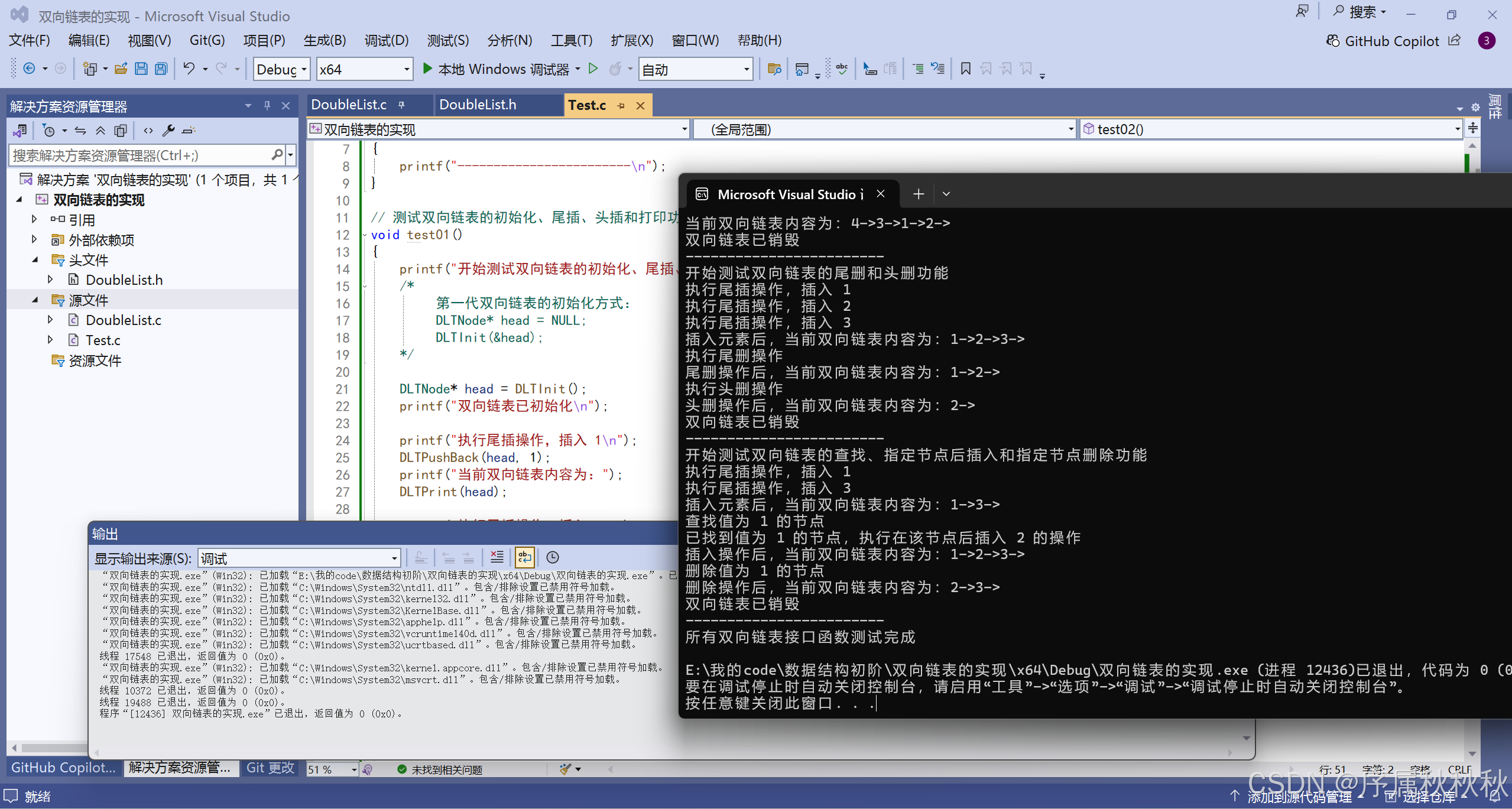Toggle timestamp clock in output panel
The width and height of the screenshot is (1512, 809).
click(x=553, y=557)
